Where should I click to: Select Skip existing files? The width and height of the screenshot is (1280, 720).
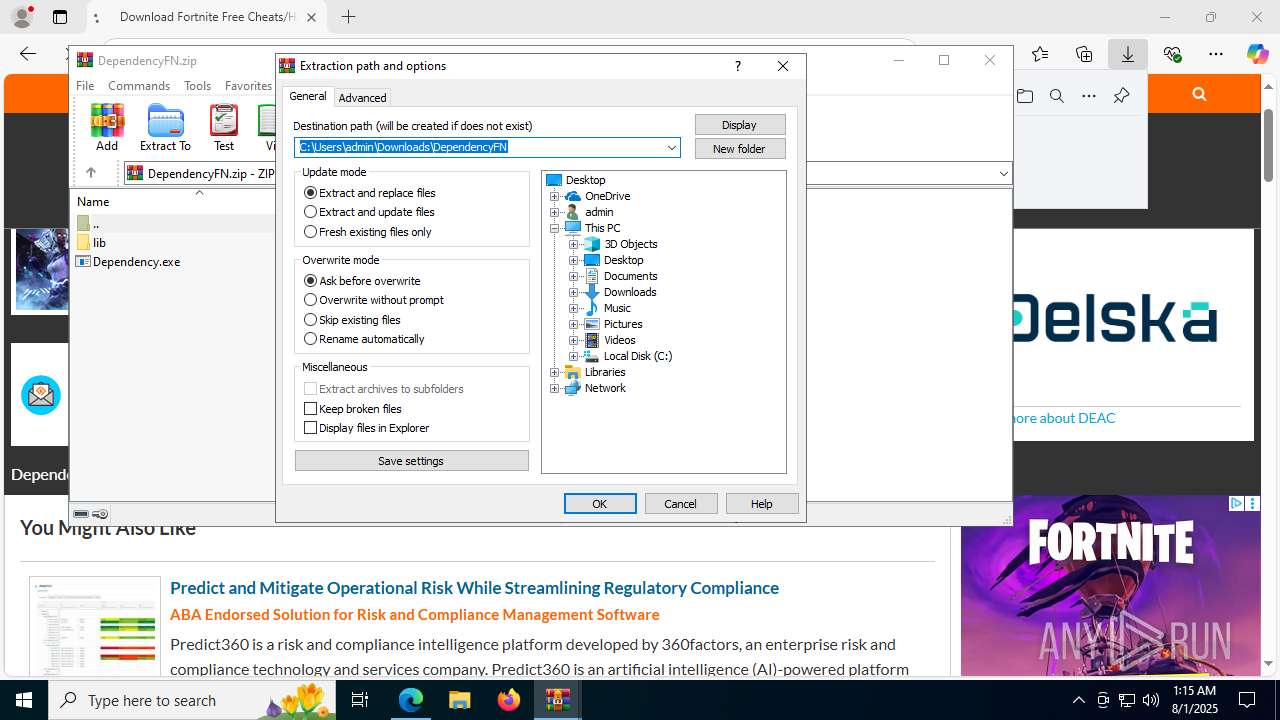[352, 320]
